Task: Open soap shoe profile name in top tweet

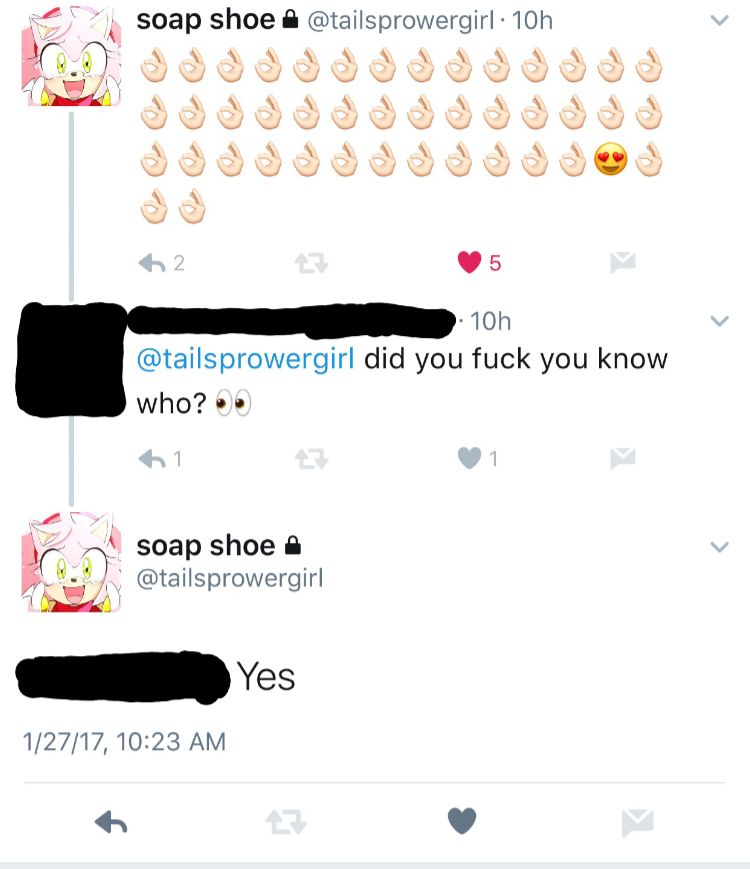Action: click(x=206, y=21)
